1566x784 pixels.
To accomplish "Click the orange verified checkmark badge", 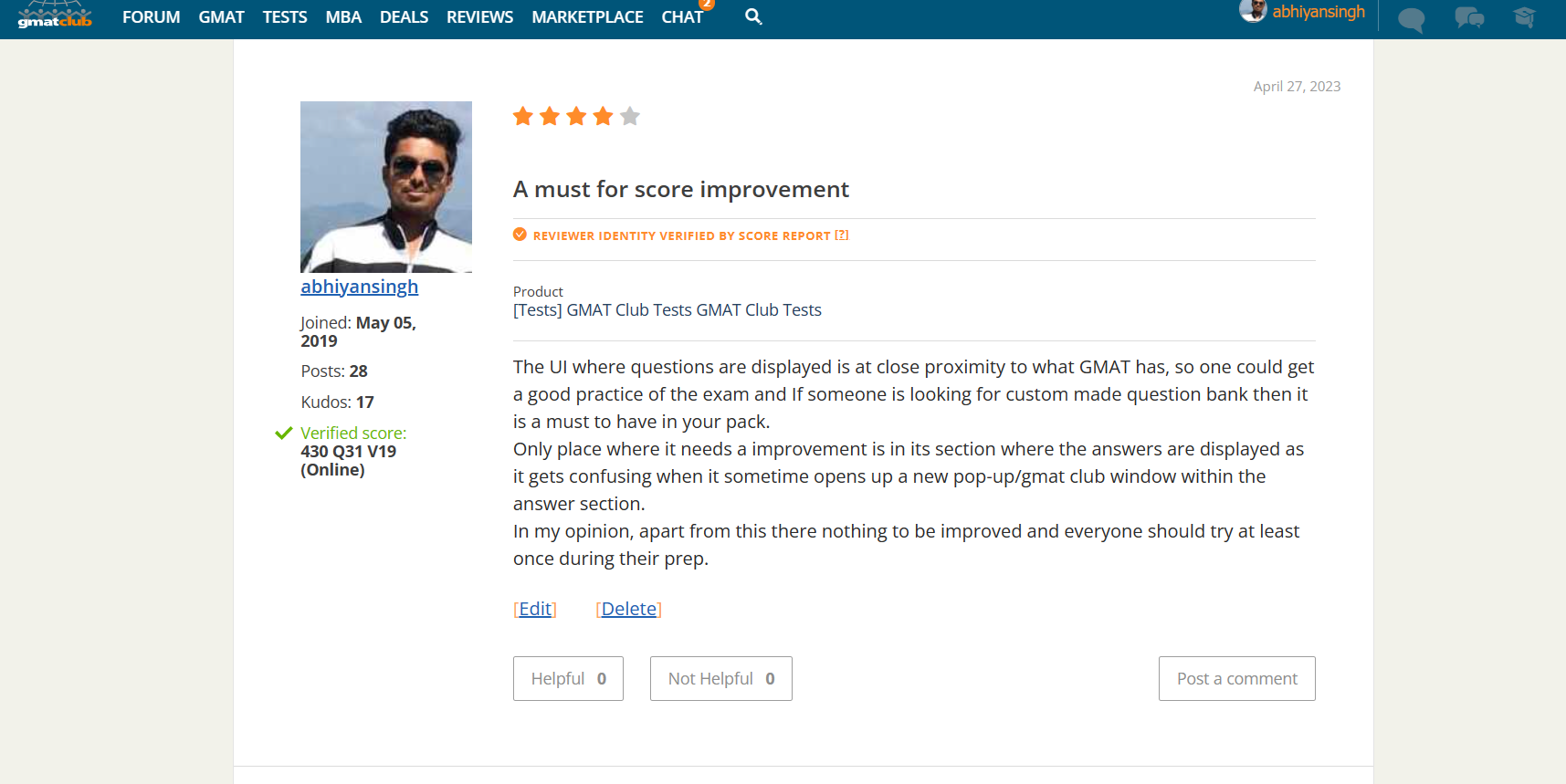I will 520,235.
